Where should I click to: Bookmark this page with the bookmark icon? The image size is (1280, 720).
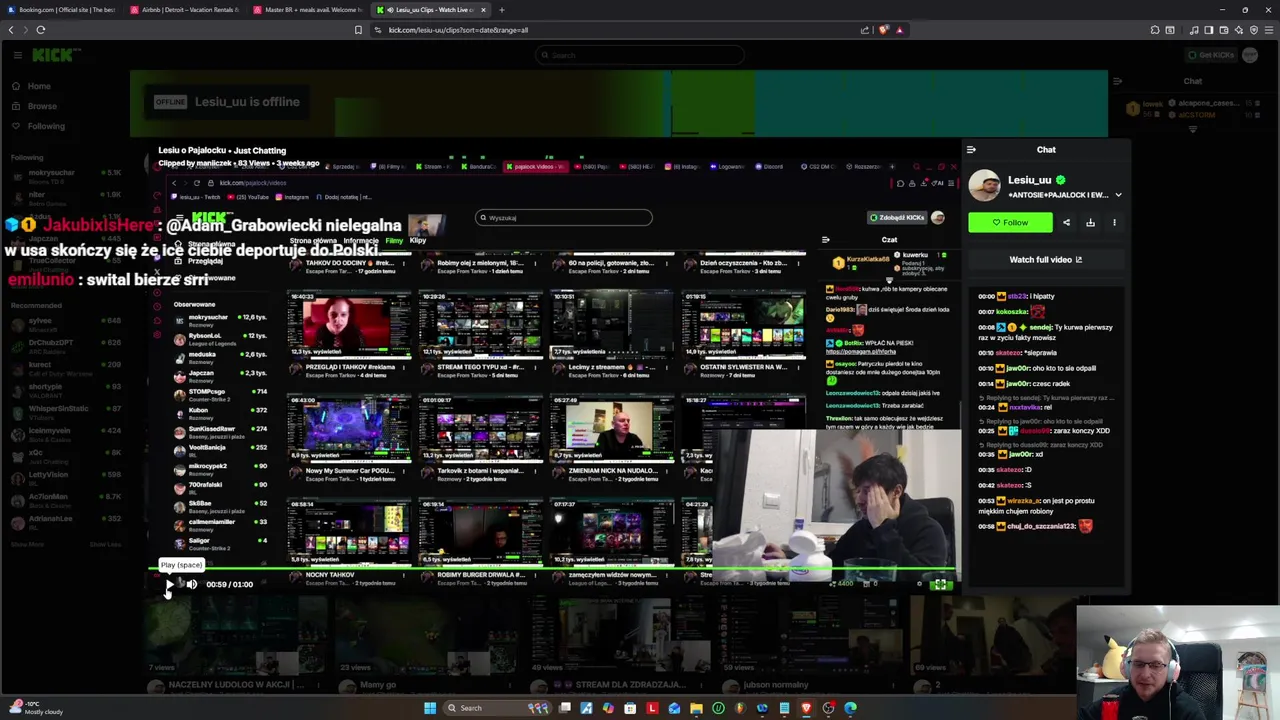point(358,30)
